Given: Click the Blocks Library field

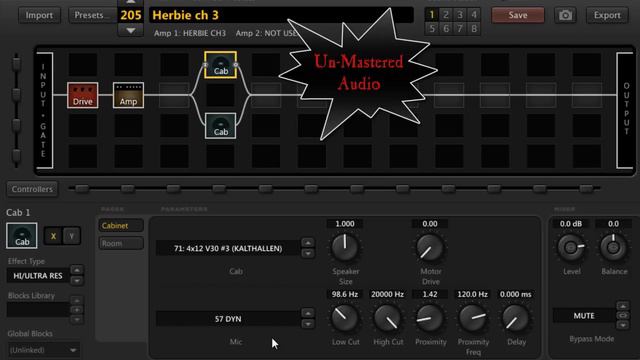Looking at the screenshot, I should tap(38, 310).
